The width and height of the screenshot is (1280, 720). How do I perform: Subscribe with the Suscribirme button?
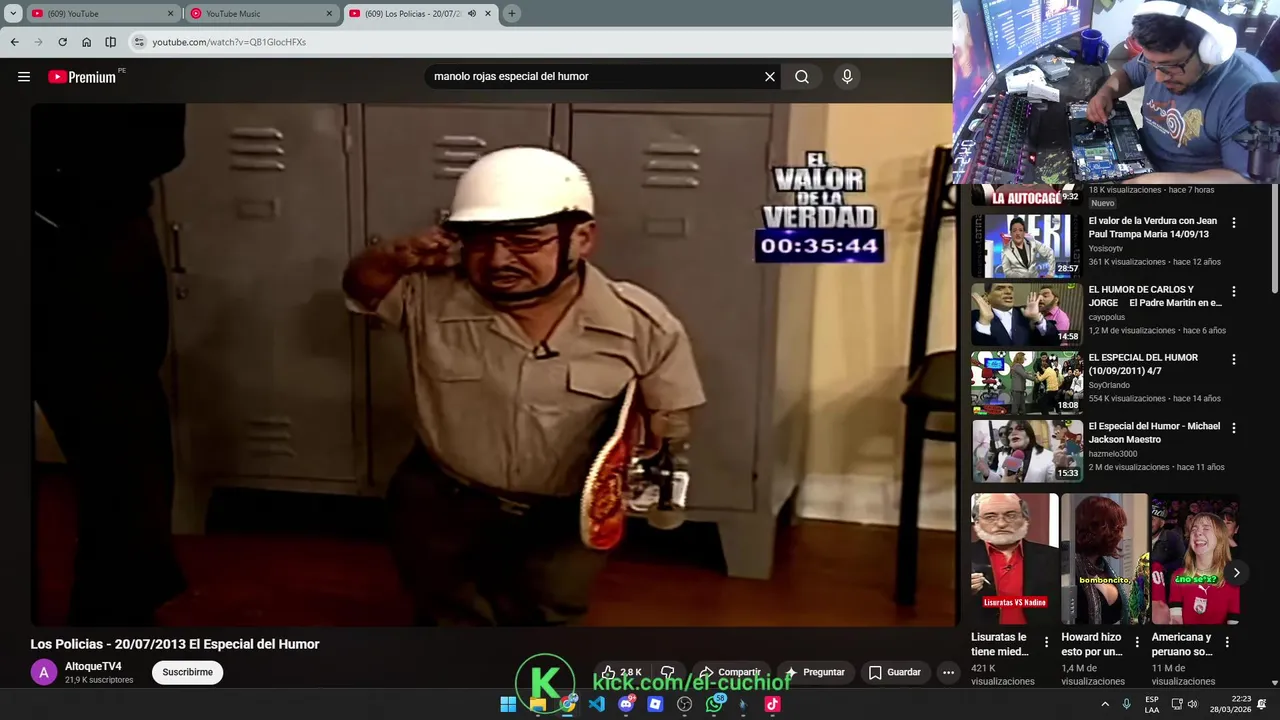tap(187, 672)
